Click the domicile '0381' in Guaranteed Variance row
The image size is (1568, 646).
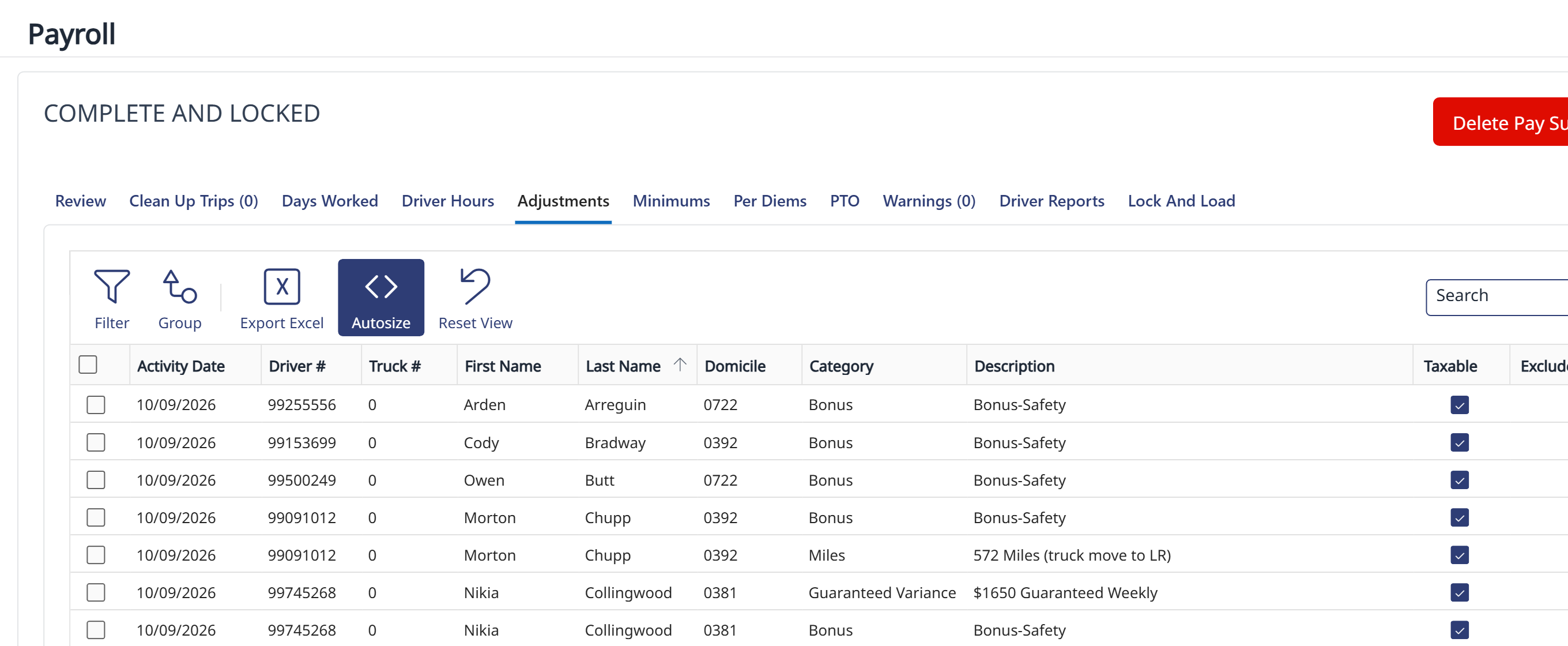[x=720, y=593]
